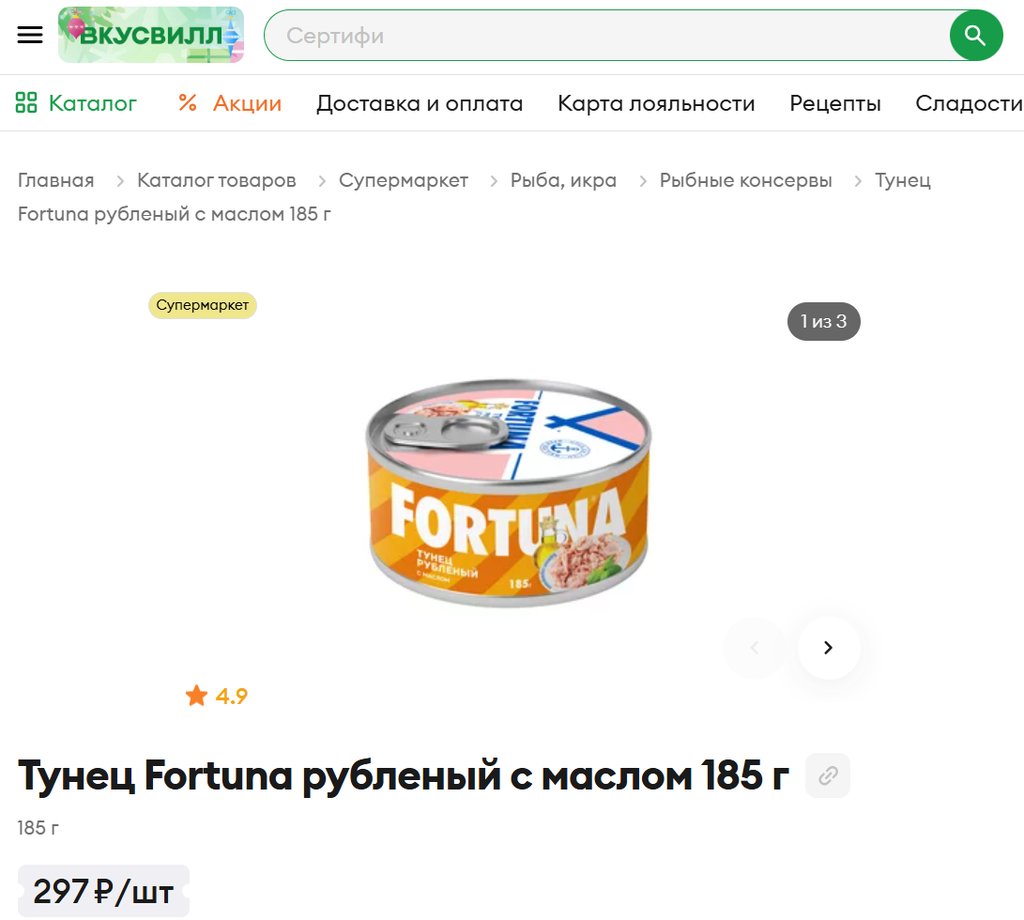Show next product photo with right arrow
1024x920 pixels.
coord(828,647)
